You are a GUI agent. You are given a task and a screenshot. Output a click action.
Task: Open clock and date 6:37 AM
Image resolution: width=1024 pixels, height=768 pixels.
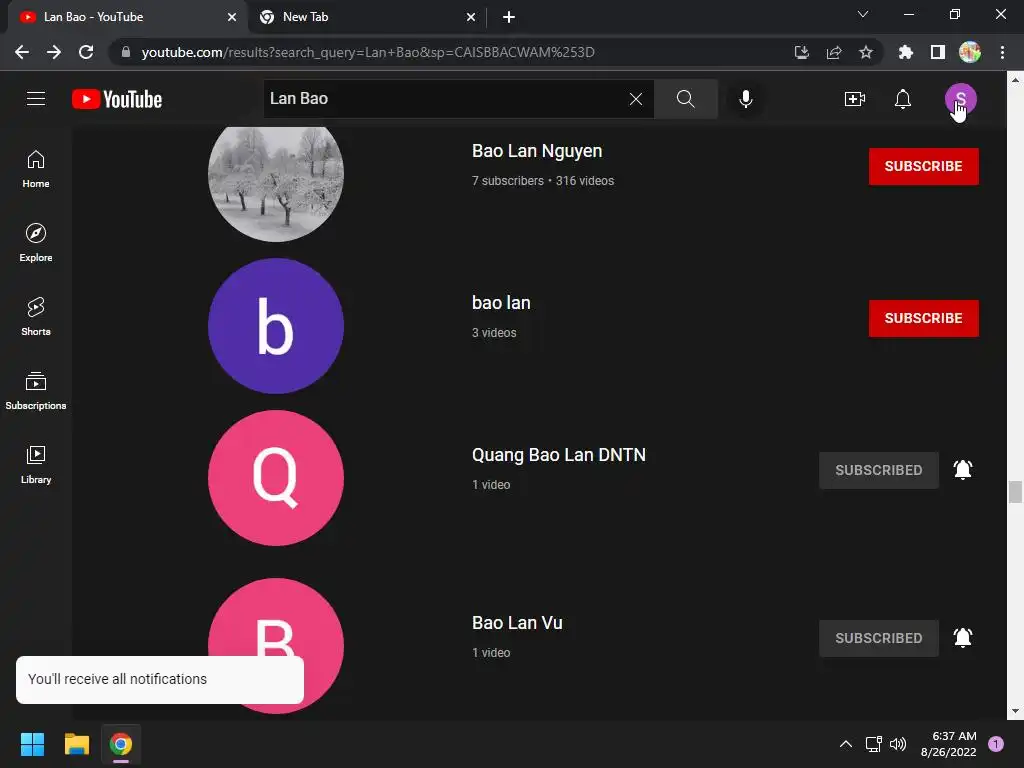pos(948,744)
